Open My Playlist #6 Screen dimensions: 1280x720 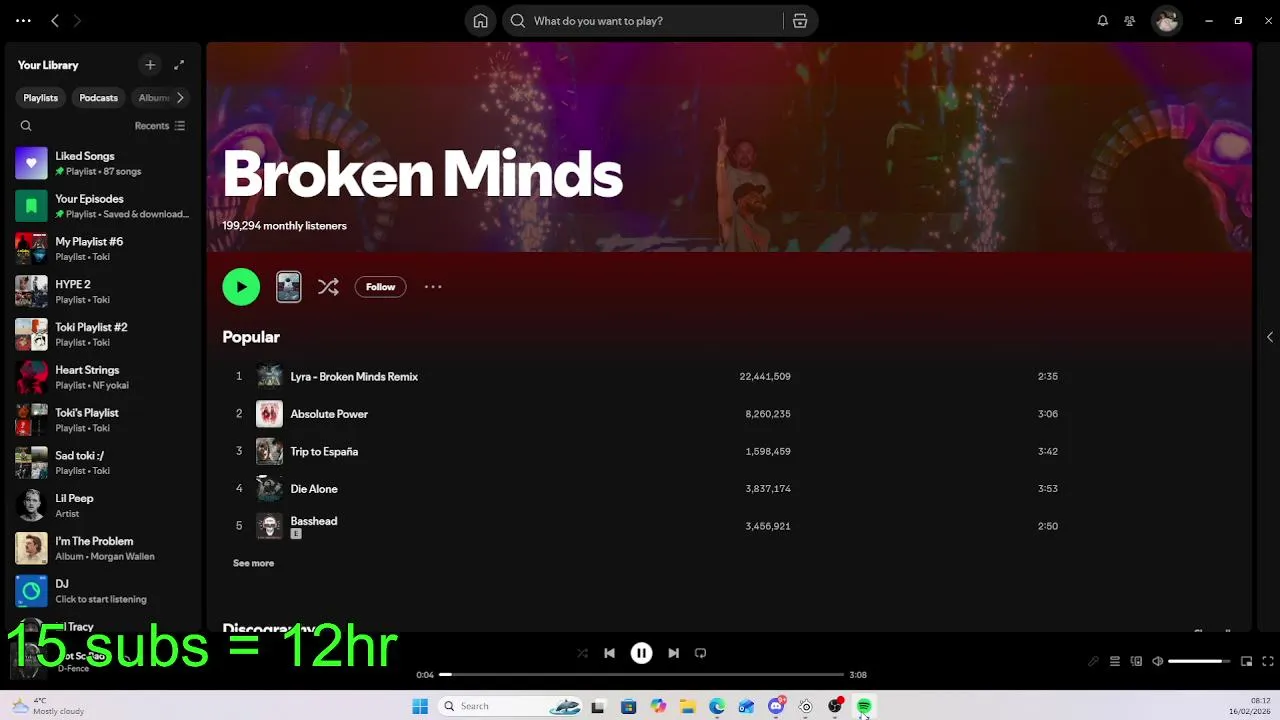pyautogui.click(x=103, y=249)
